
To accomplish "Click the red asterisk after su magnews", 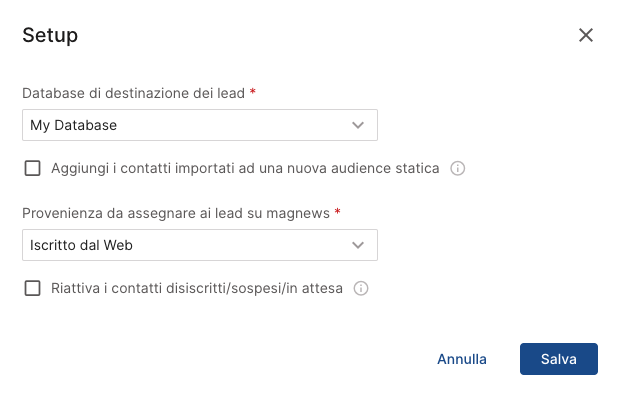I will tap(337, 212).
